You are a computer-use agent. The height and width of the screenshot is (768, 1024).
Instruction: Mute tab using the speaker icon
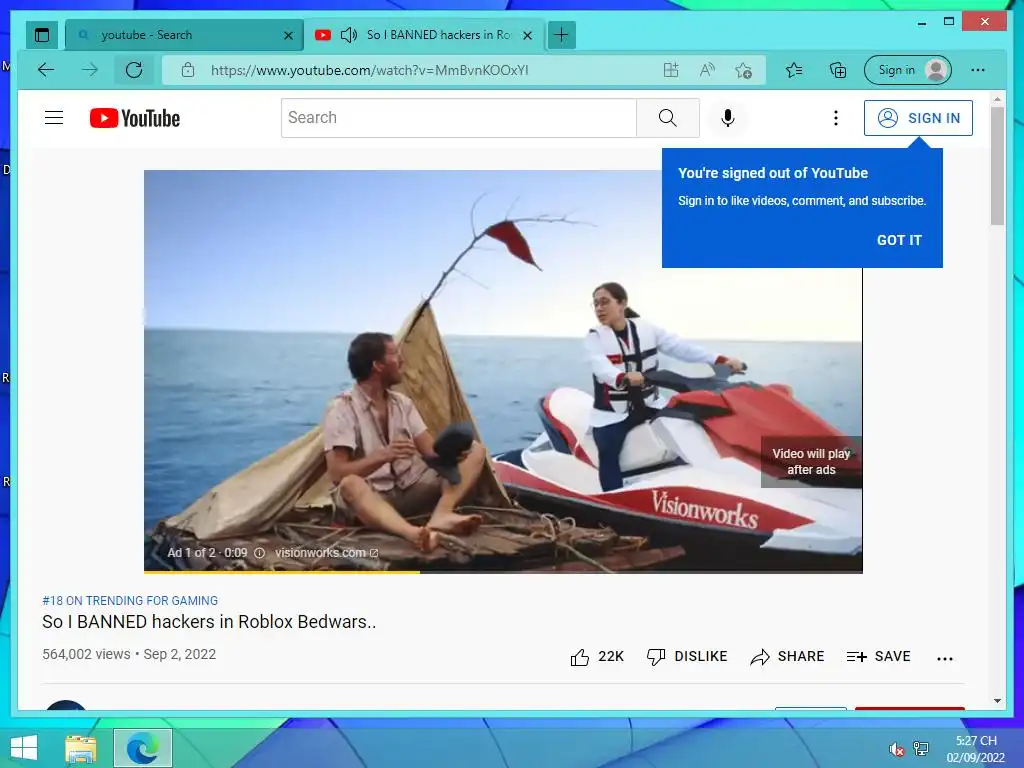click(349, 35)
